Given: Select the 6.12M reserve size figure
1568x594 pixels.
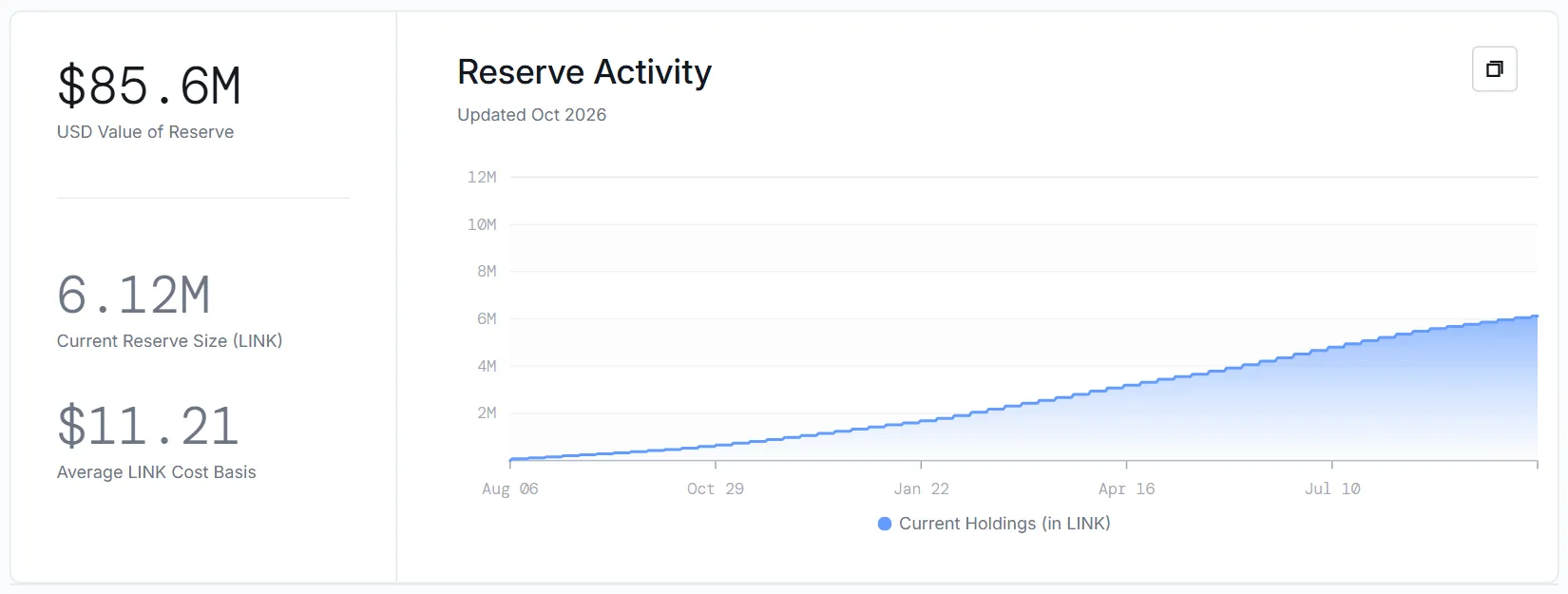Looking at the screenshot, I should (134, 295).
